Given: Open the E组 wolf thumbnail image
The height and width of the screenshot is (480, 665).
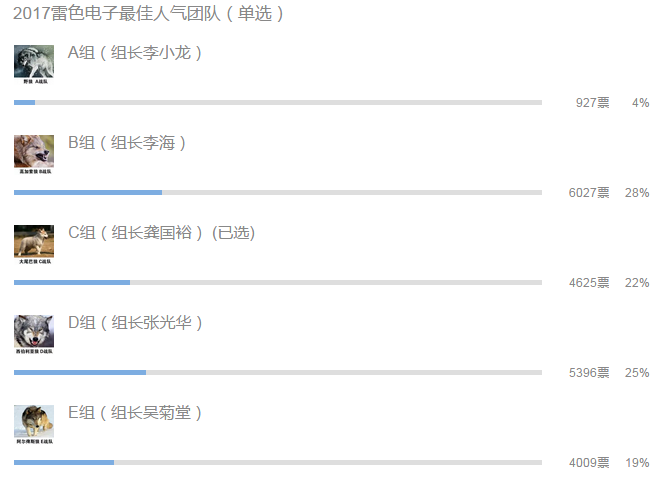Looking at the screenshot, I should [34, 424].
